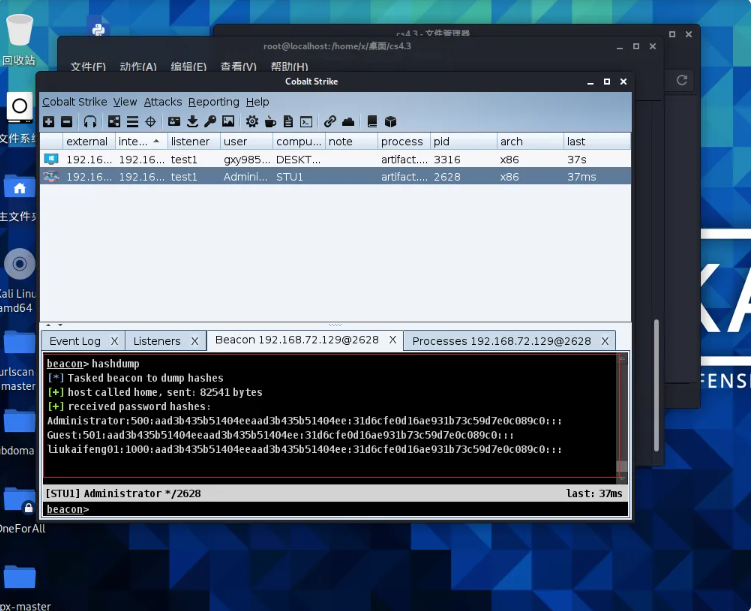This screenshot has height=611, width=753.
Task: Close the Processes tab
Action: [x=605, y=341]
